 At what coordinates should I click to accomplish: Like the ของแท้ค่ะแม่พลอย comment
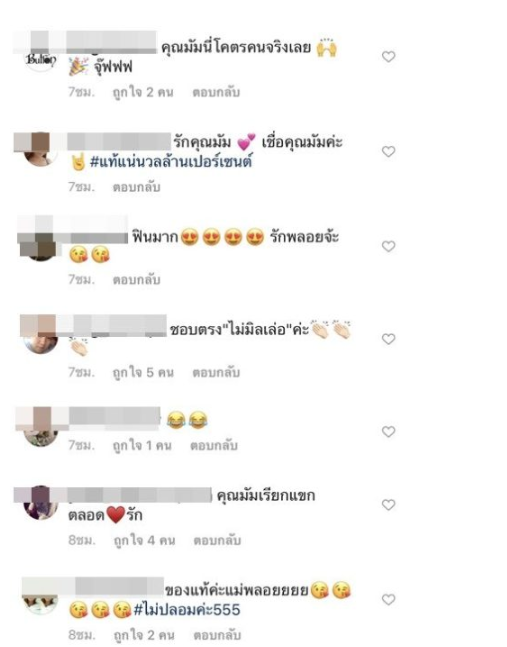(388, 600)
